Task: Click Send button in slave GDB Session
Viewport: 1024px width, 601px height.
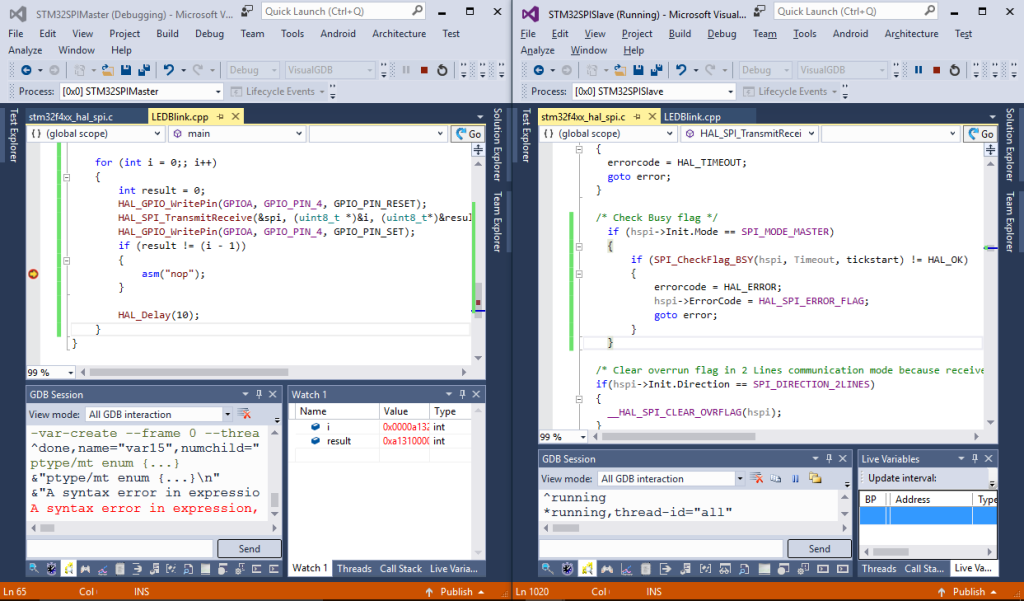Action: pyautogui.click(x=819, y=549)
